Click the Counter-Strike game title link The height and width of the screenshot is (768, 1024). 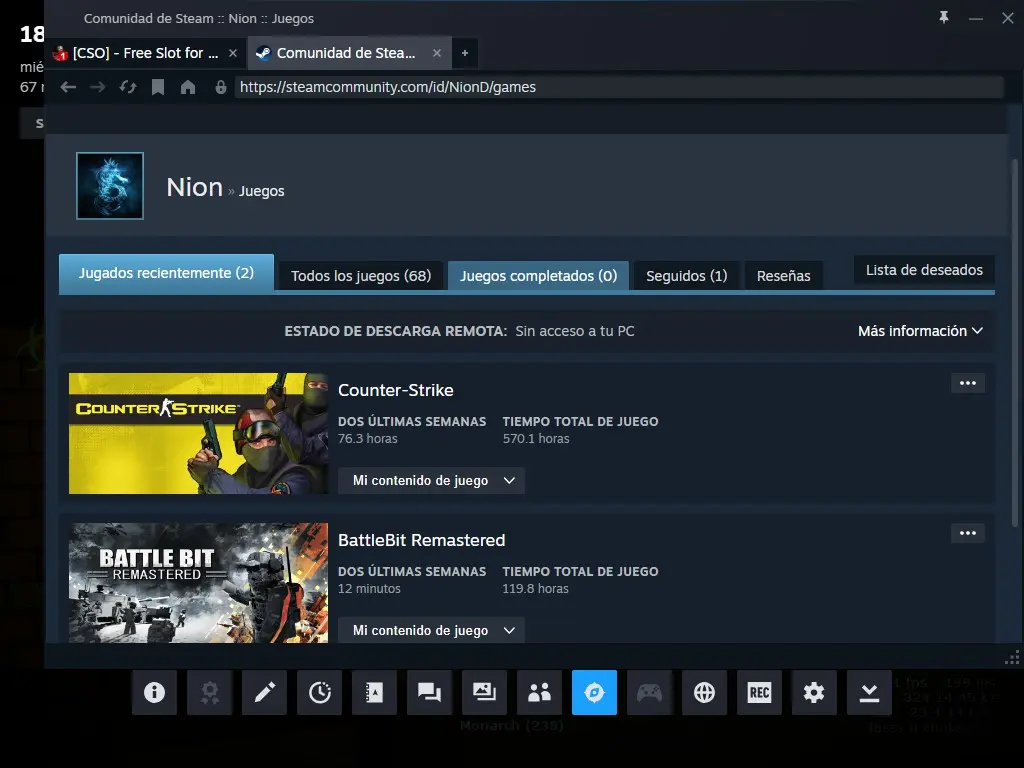click(396, 390)
